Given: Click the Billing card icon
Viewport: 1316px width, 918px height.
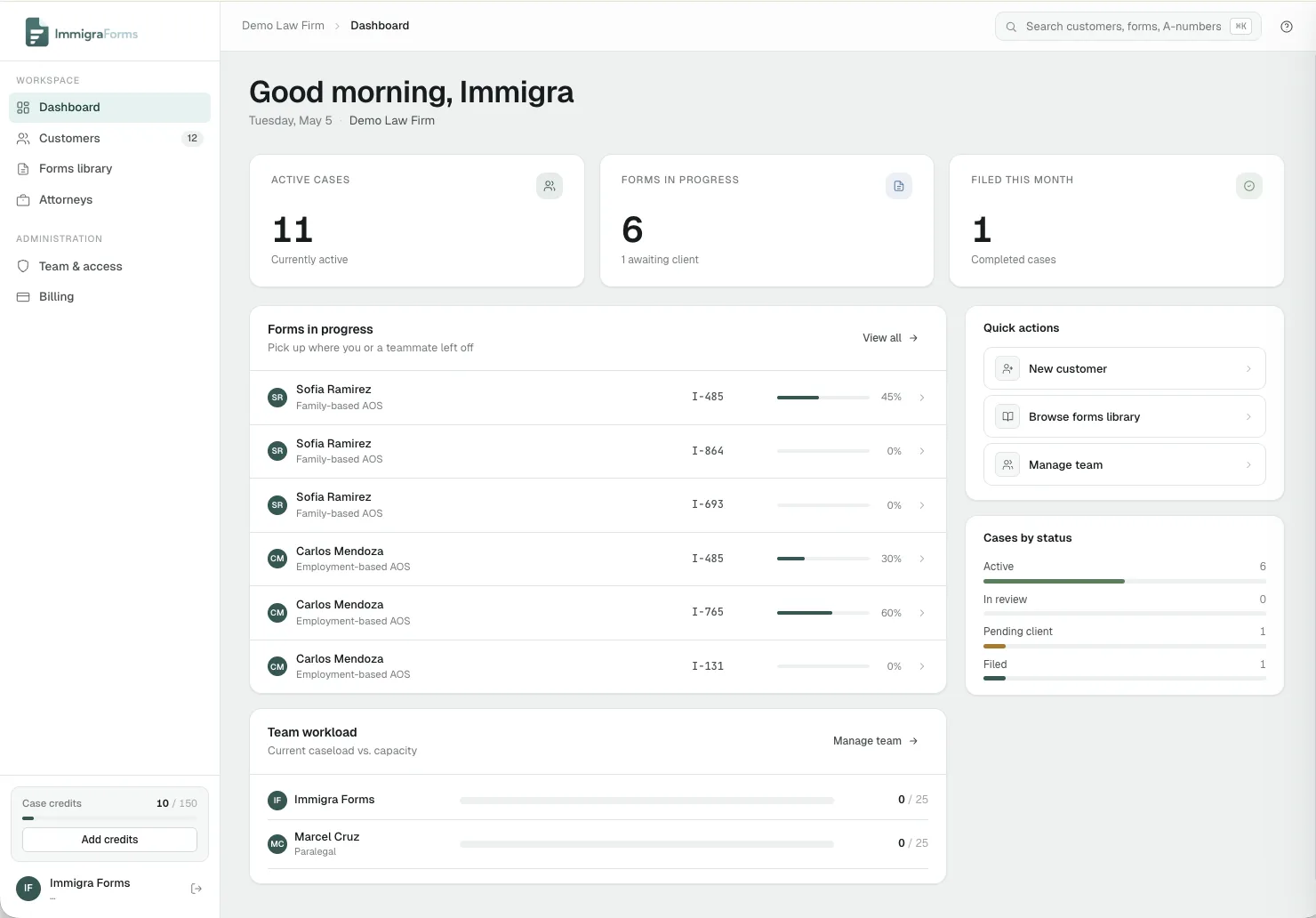Looking at the screenshot, I should point(23,297).
